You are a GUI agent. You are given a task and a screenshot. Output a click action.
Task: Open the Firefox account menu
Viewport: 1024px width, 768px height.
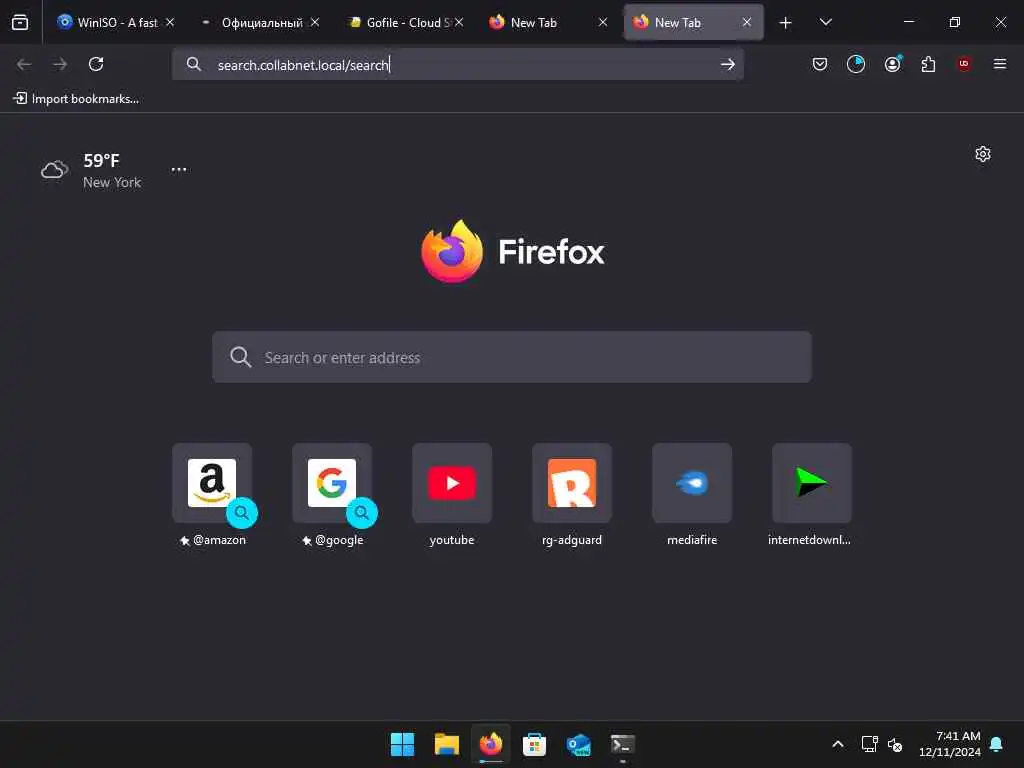coord(892,64)
